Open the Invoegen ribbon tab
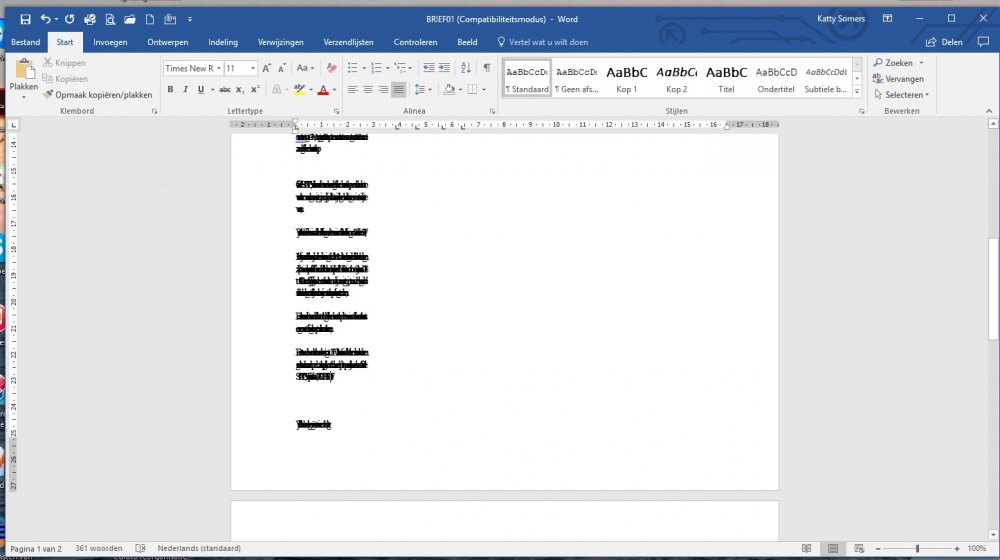This screenshot has height=560, width=1000. point(110,42)
